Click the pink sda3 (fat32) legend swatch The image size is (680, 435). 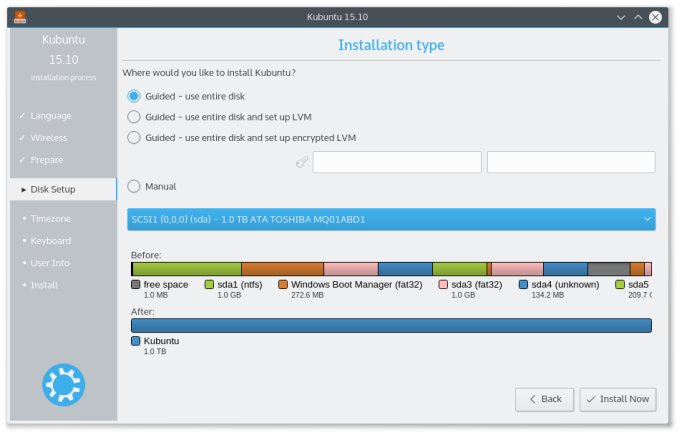pyautogui.click(x=443, y=285)
